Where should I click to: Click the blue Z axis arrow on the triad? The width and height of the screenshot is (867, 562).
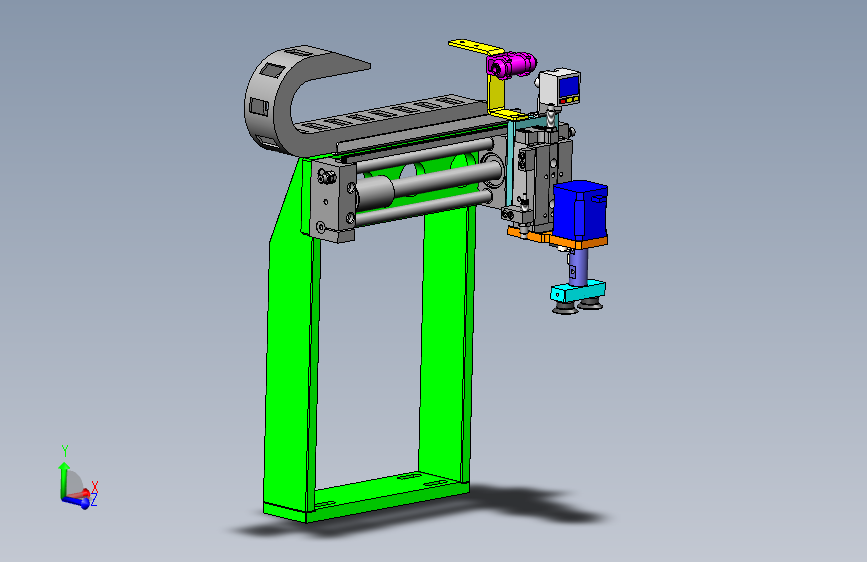click(78, 502)
